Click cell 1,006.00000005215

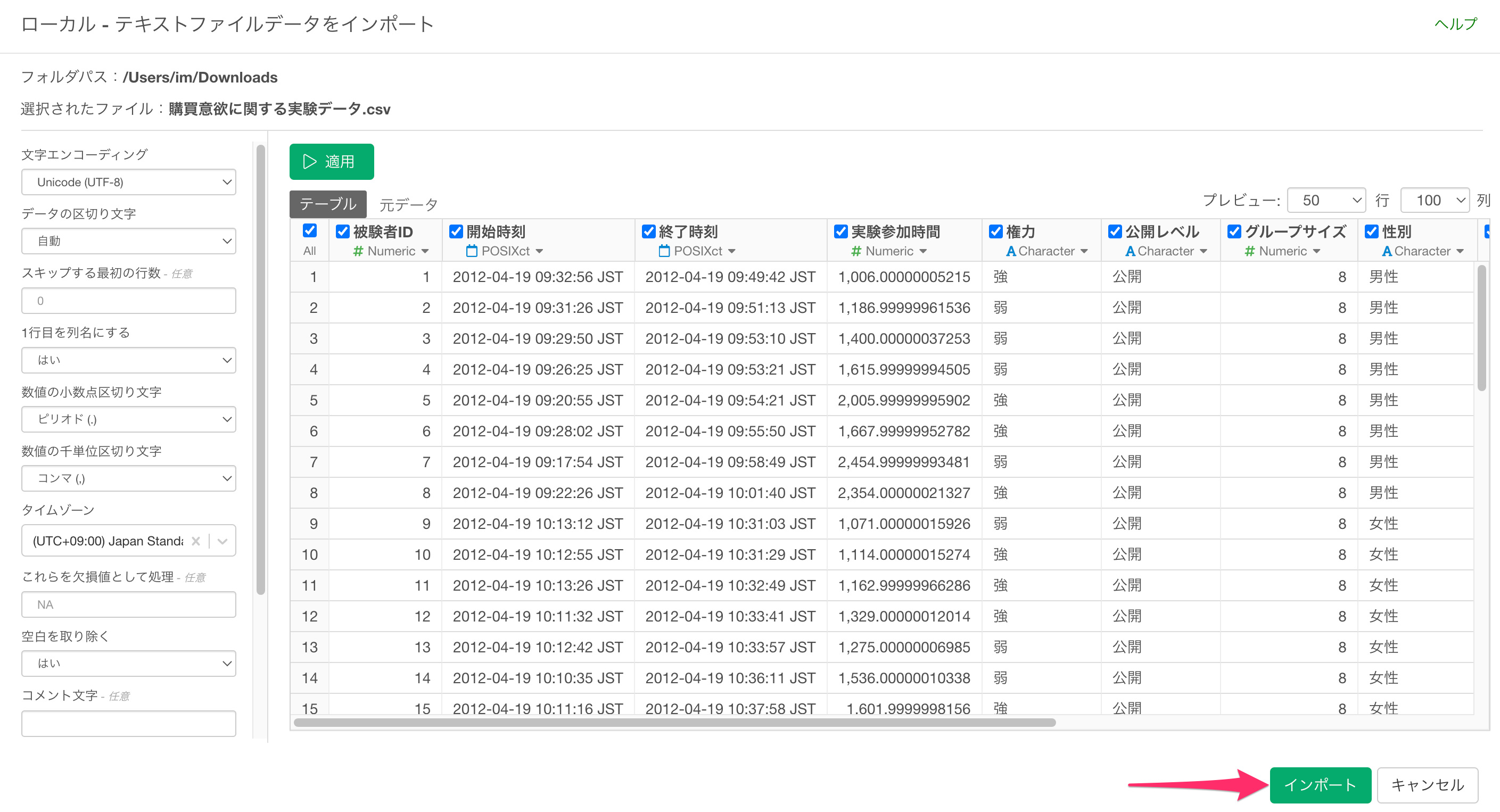(904, 277)
